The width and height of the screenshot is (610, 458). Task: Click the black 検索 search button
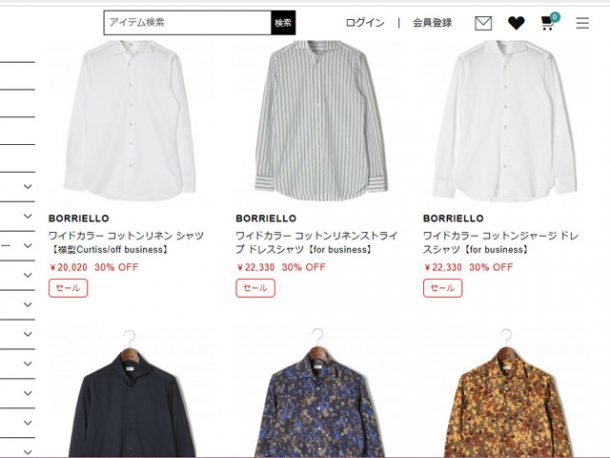point(283,23)
